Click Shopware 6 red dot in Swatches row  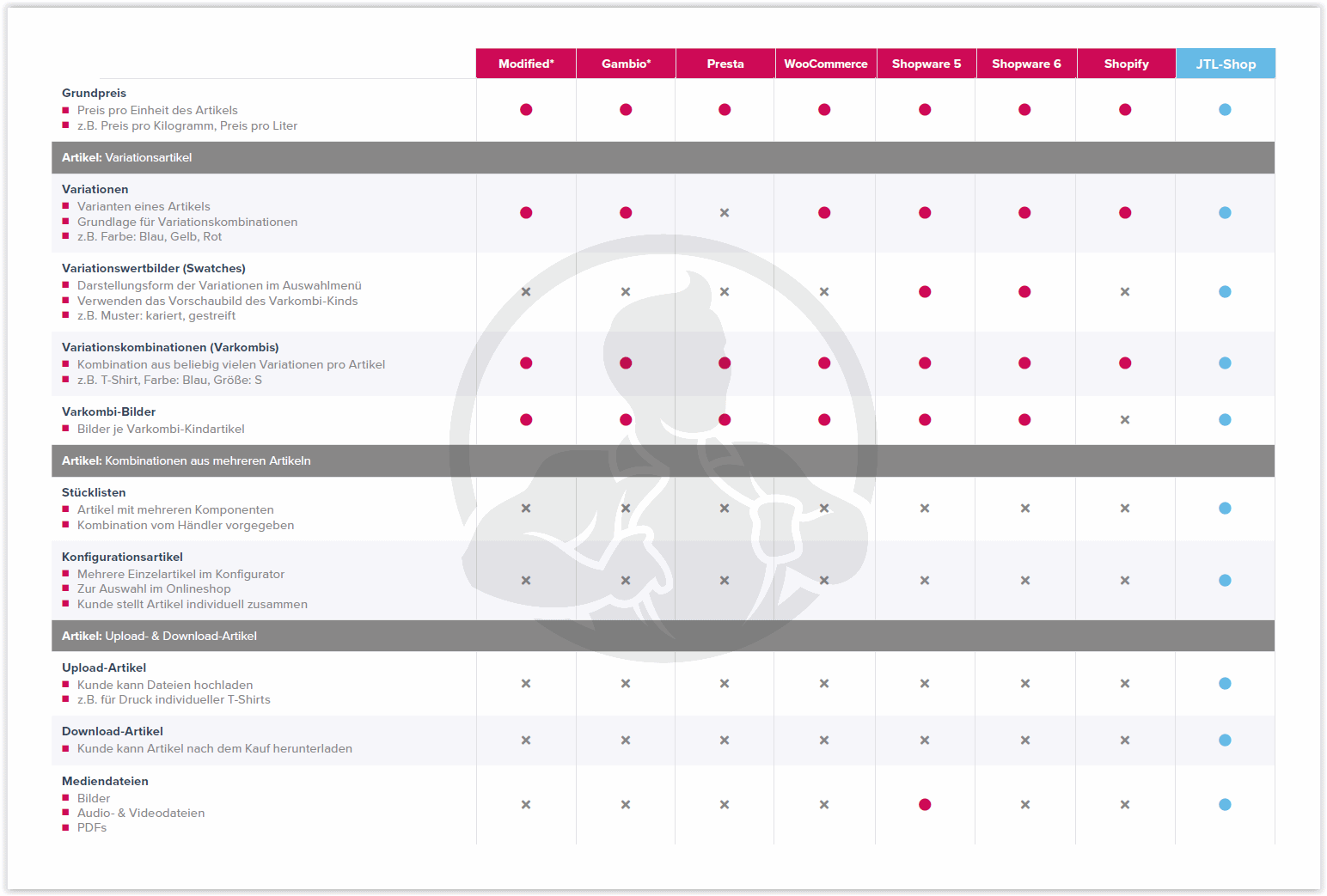[x=1024, y=292]
